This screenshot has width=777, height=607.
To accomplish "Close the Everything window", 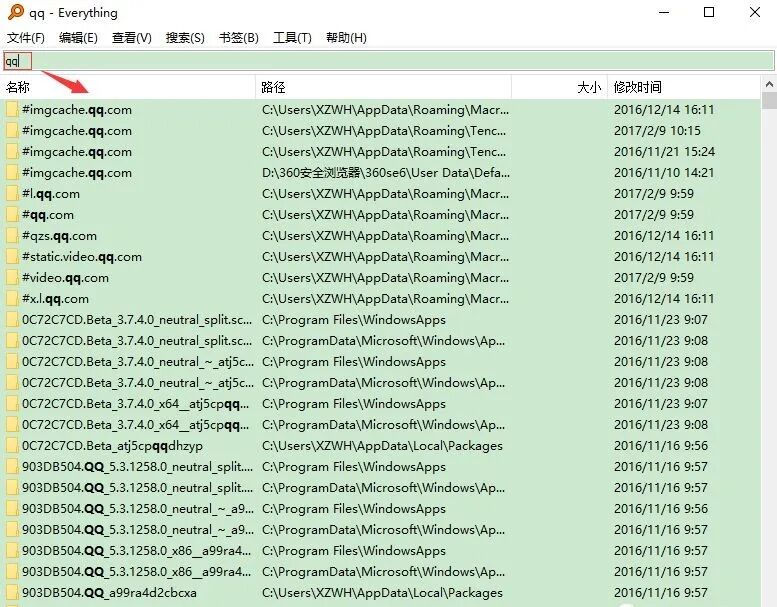I will pyautogui.click(x=755, y=12).
